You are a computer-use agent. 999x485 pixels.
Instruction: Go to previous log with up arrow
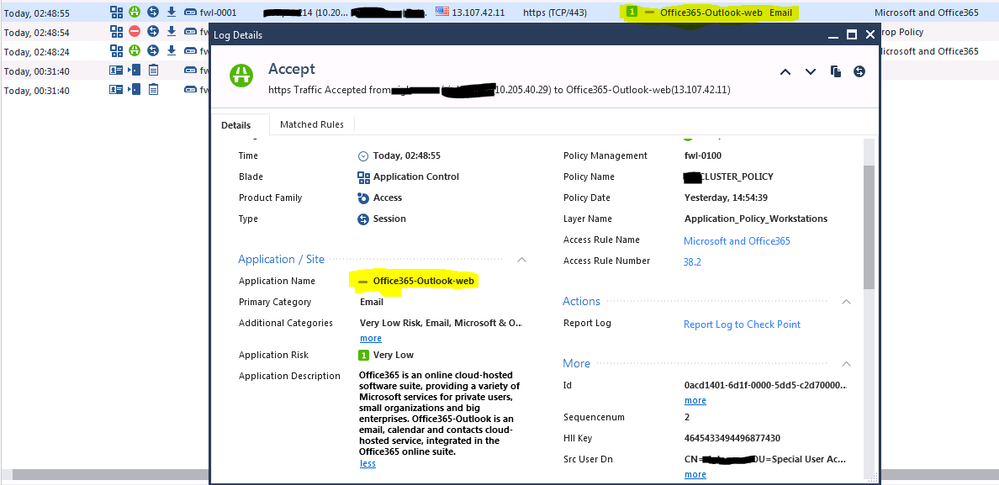[785, 72]
